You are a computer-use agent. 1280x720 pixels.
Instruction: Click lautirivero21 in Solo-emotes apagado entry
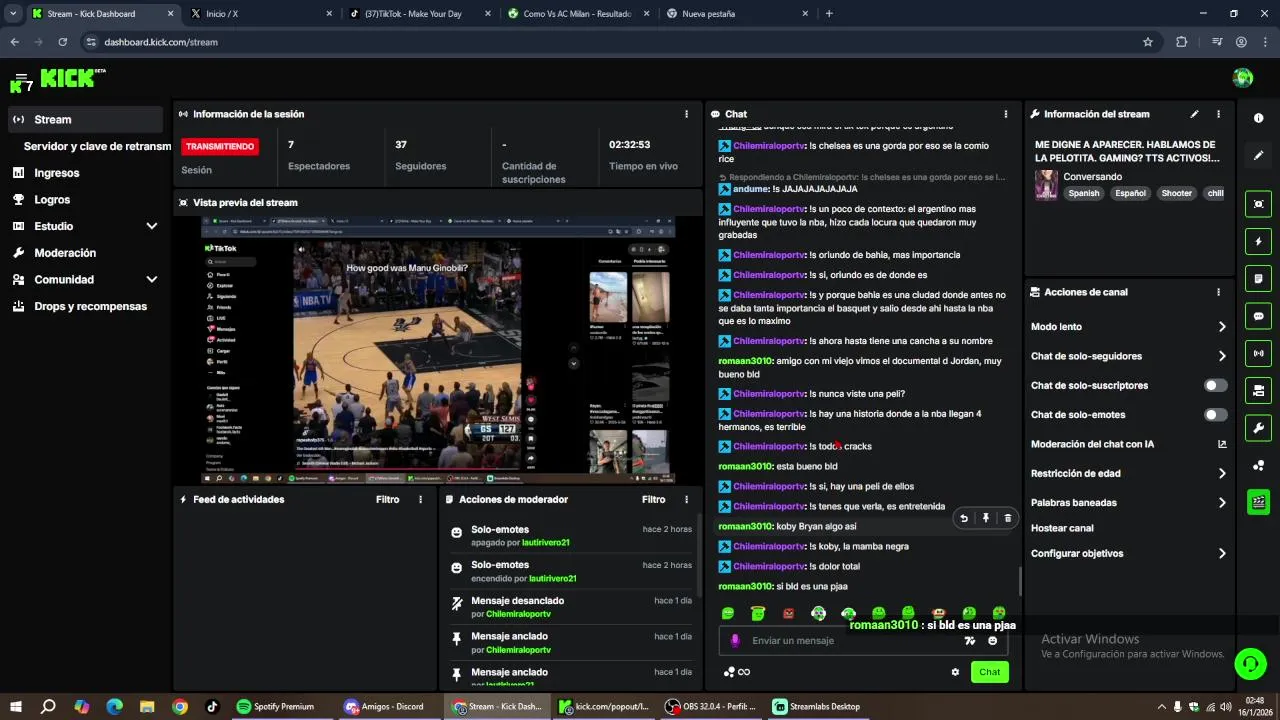tap(545, 542)
